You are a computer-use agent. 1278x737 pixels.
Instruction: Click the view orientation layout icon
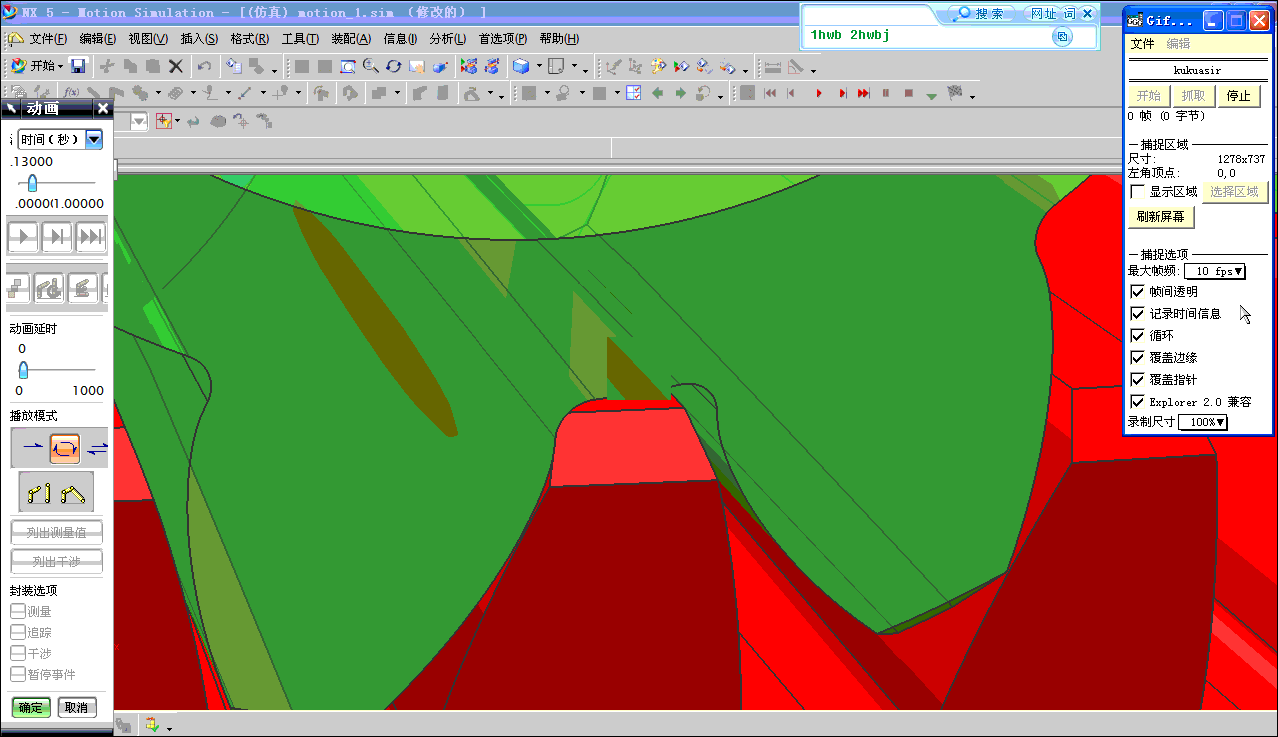(x=557, y=66)
